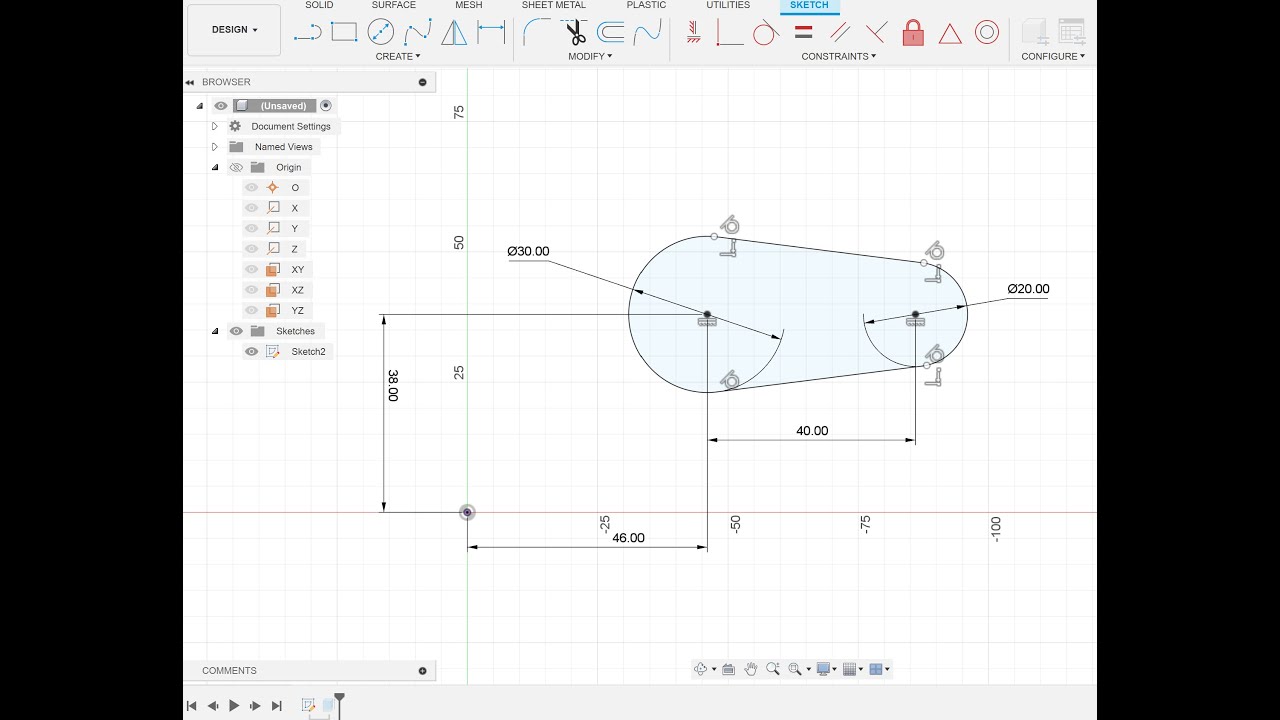The width and height of the screenshot is (1280, 720).
Task: Open the MODIFY dropdown menu
Action: click(590, 56)
